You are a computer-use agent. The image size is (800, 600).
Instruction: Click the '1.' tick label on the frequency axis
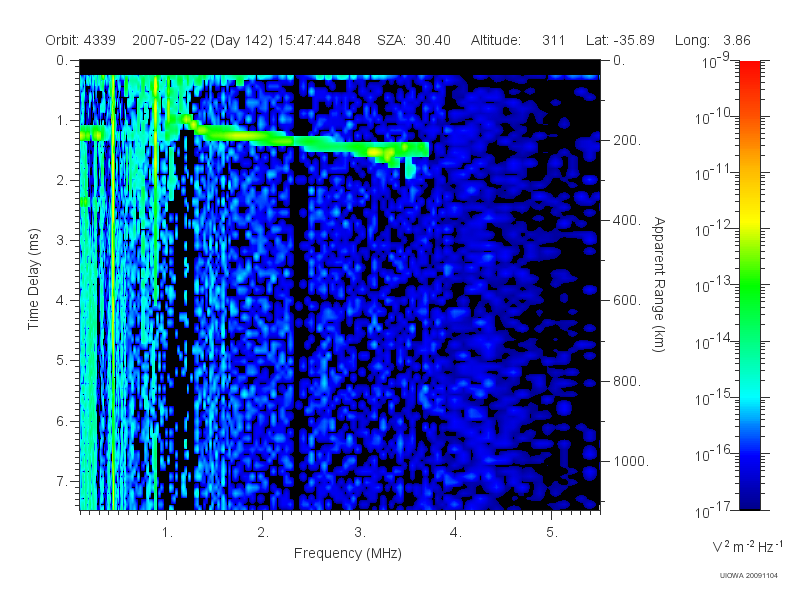[167, 533]
